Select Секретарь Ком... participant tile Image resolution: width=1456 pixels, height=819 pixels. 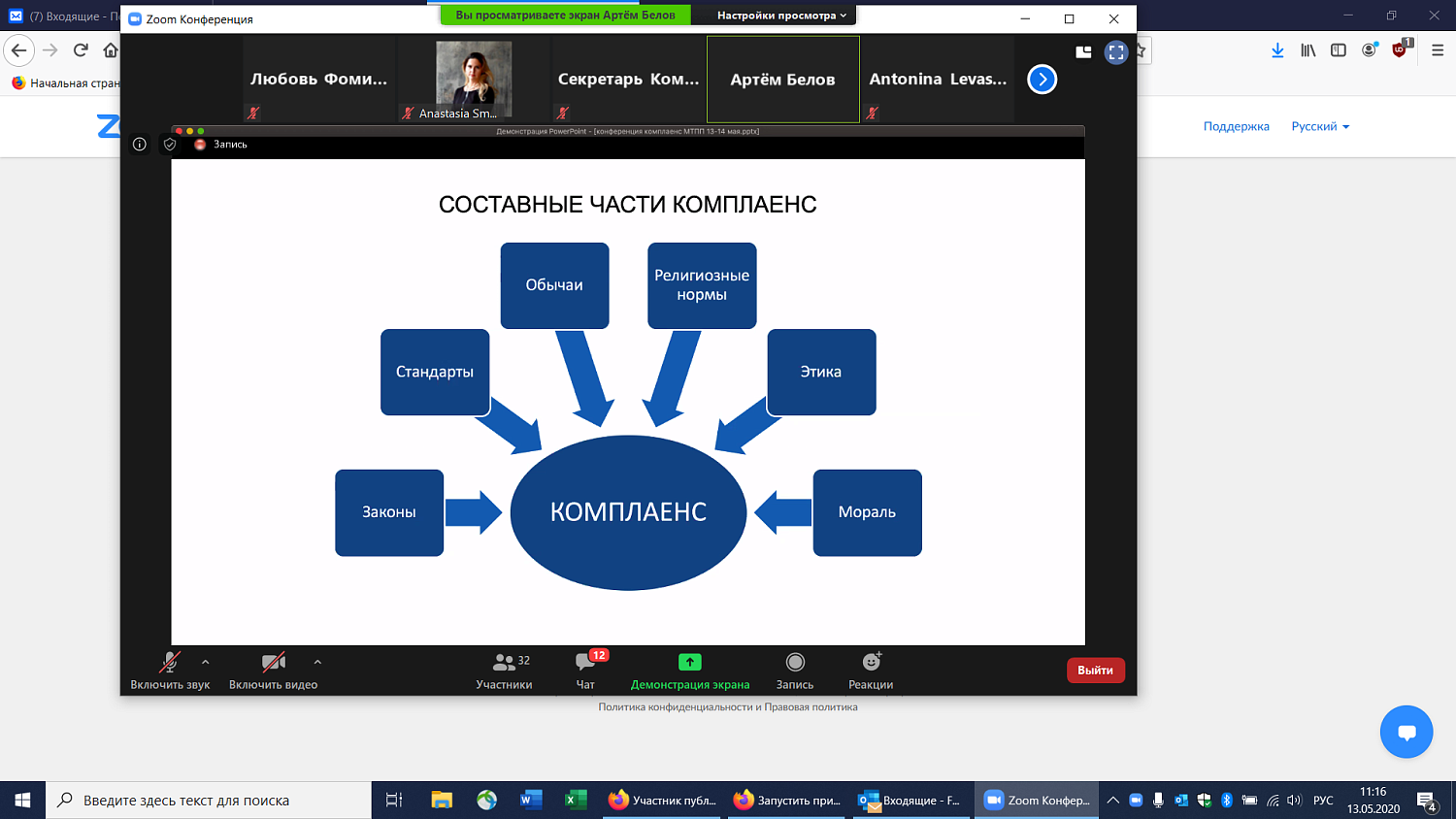tap(628, 80)
